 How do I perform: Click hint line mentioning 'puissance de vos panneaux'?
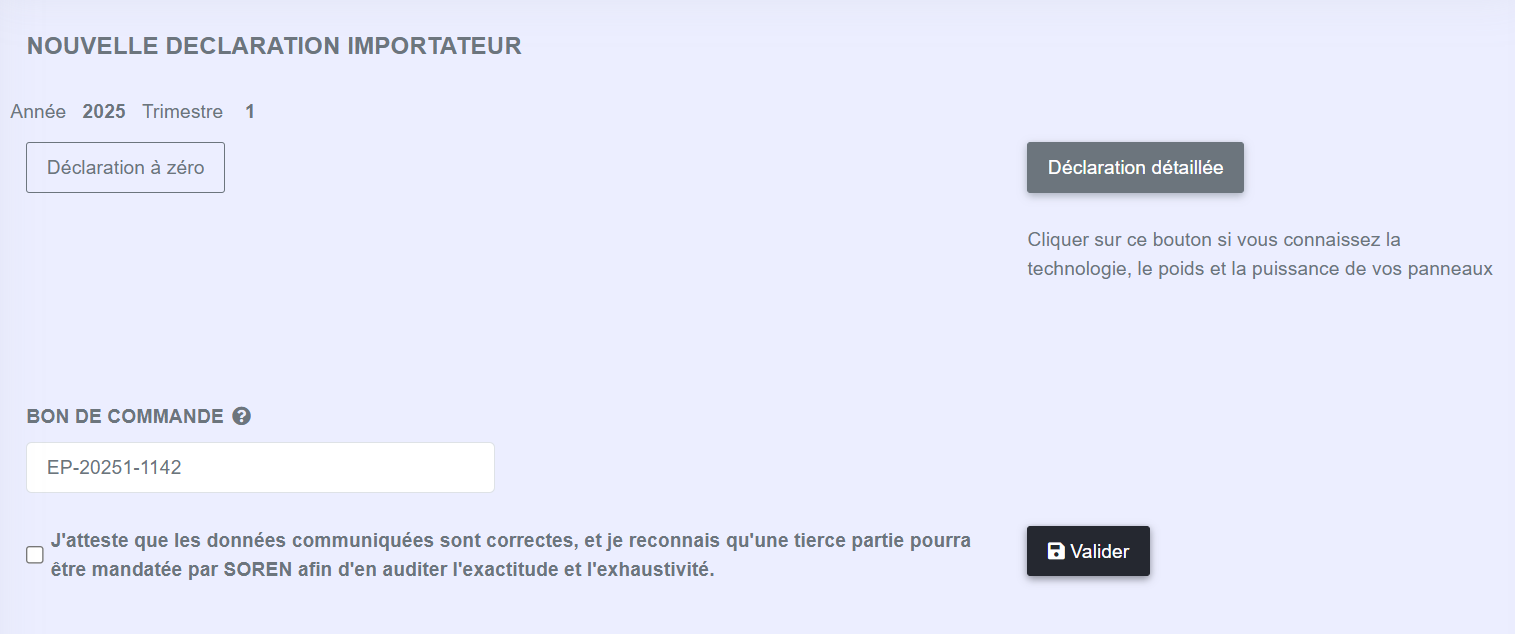pos(1260,269)
